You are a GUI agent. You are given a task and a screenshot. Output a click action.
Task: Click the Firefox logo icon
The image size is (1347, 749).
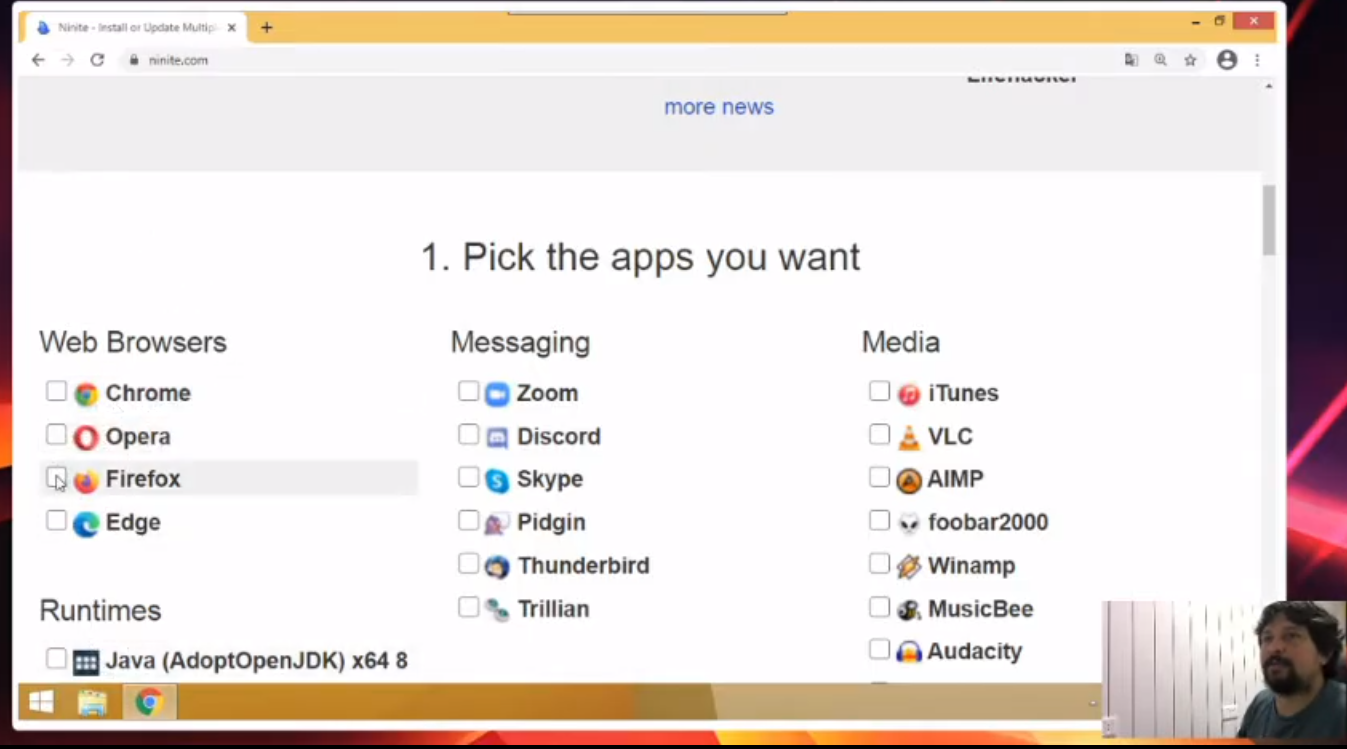86,480
